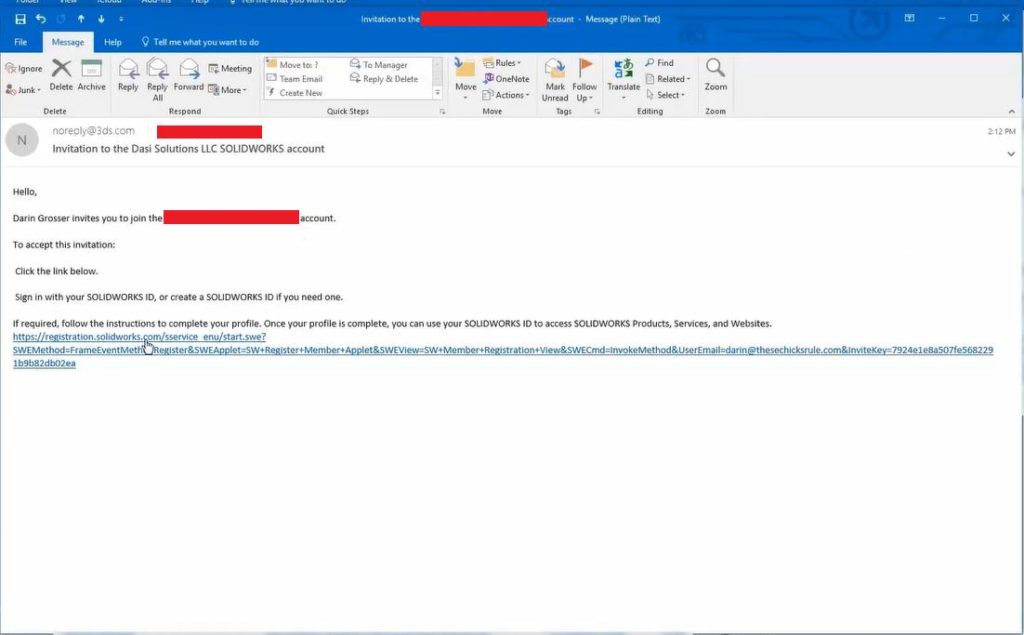Select Team Email quick step

point(295,78)
